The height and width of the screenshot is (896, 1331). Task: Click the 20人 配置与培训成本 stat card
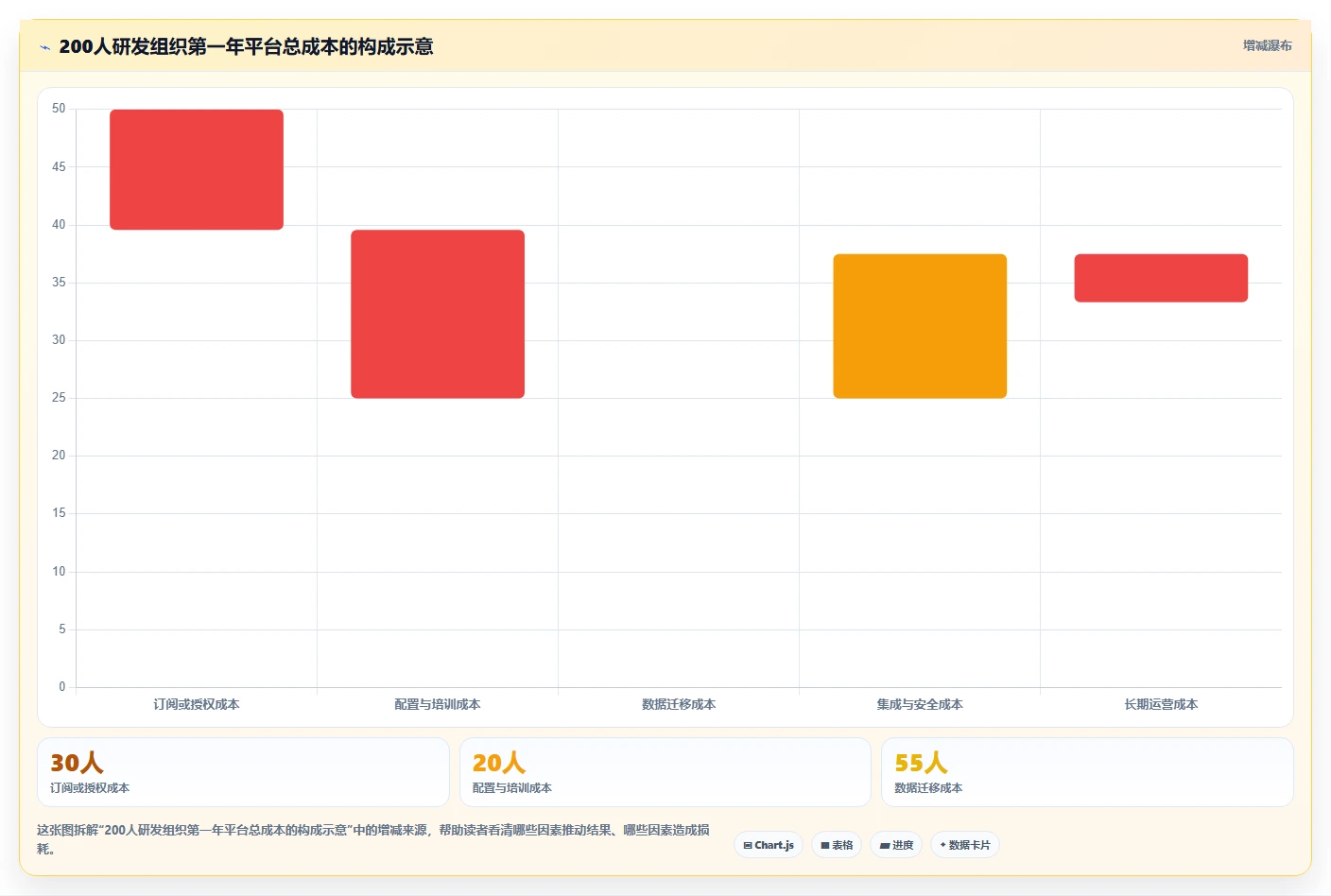[665, 772]
